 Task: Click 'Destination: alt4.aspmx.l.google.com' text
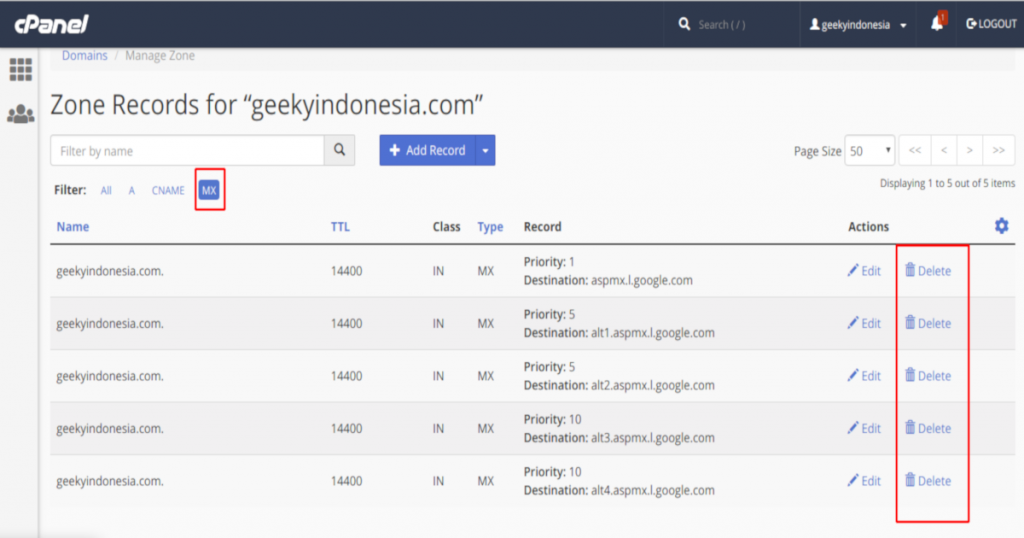(619, 490)
